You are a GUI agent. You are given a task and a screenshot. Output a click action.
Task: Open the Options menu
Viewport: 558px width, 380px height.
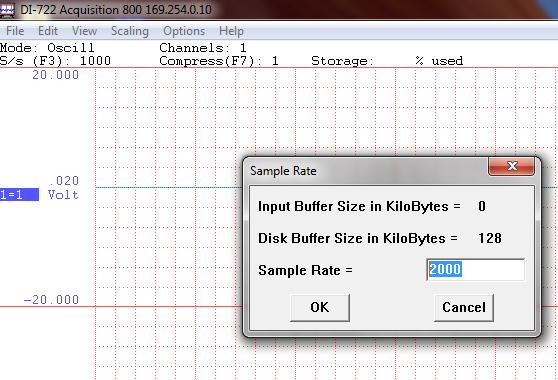[184, 31]
